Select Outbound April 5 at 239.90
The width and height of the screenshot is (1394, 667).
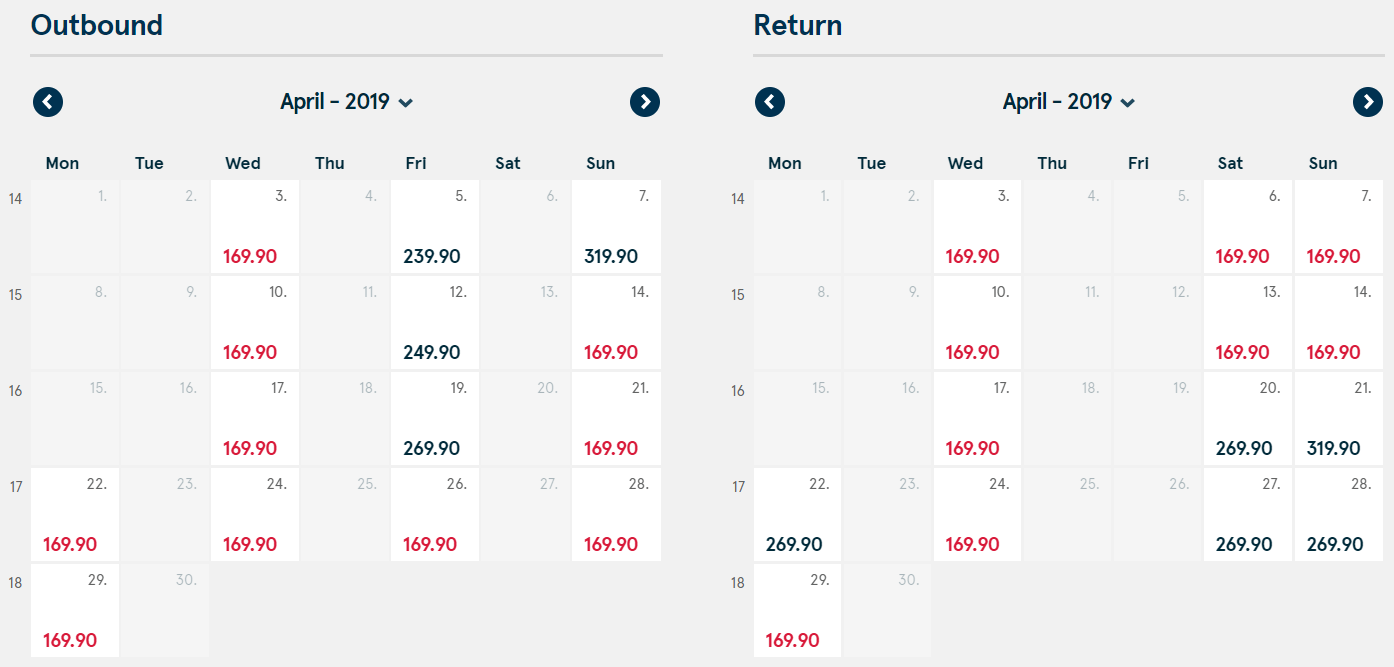tap(435, 227)
